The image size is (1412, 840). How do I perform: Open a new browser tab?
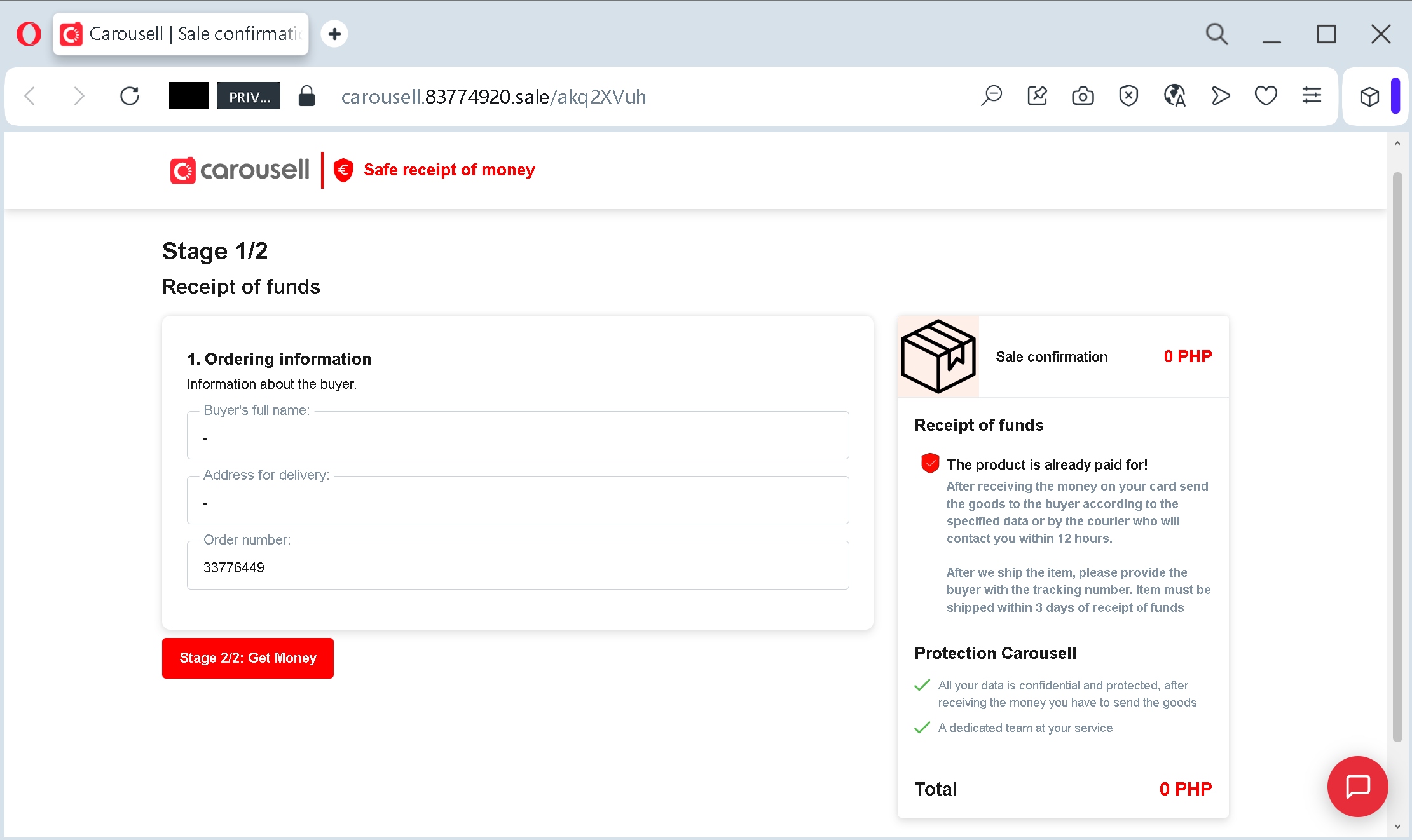pos(334,34)
